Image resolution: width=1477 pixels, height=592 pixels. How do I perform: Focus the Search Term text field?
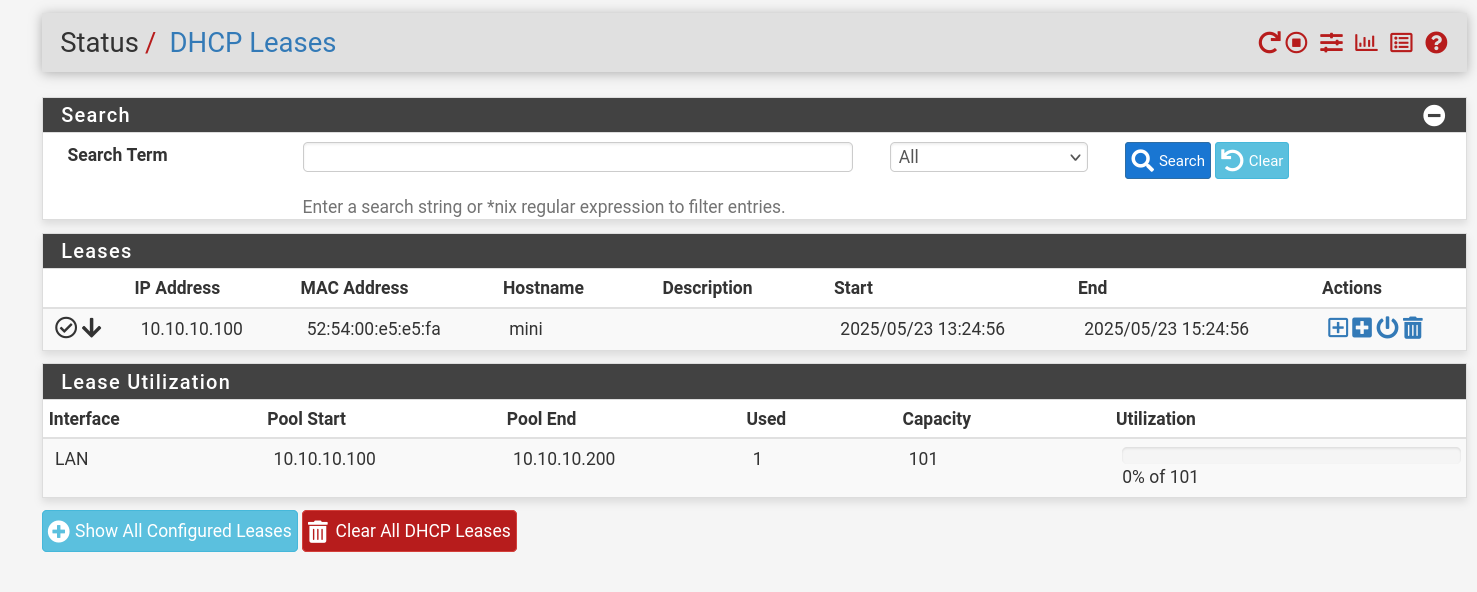click(x=577, y=157)
